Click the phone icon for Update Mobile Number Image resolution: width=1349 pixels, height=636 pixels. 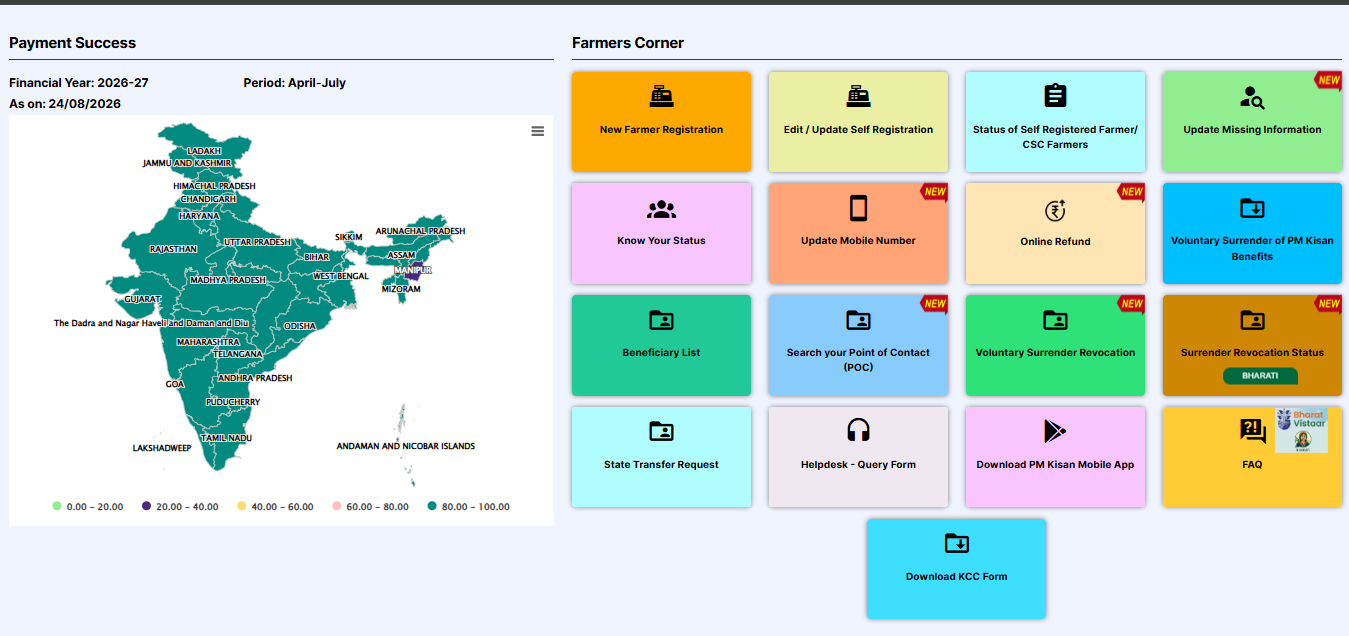[858, 208]
